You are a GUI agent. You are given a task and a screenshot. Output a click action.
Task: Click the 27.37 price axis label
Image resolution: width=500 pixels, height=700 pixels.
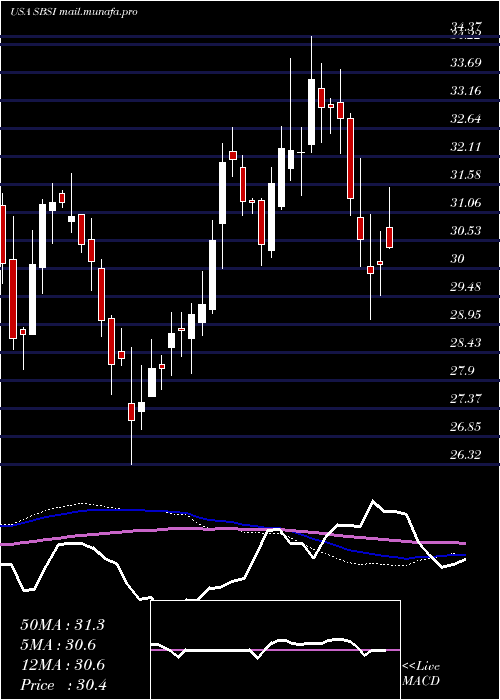click(x=466, y=399)
